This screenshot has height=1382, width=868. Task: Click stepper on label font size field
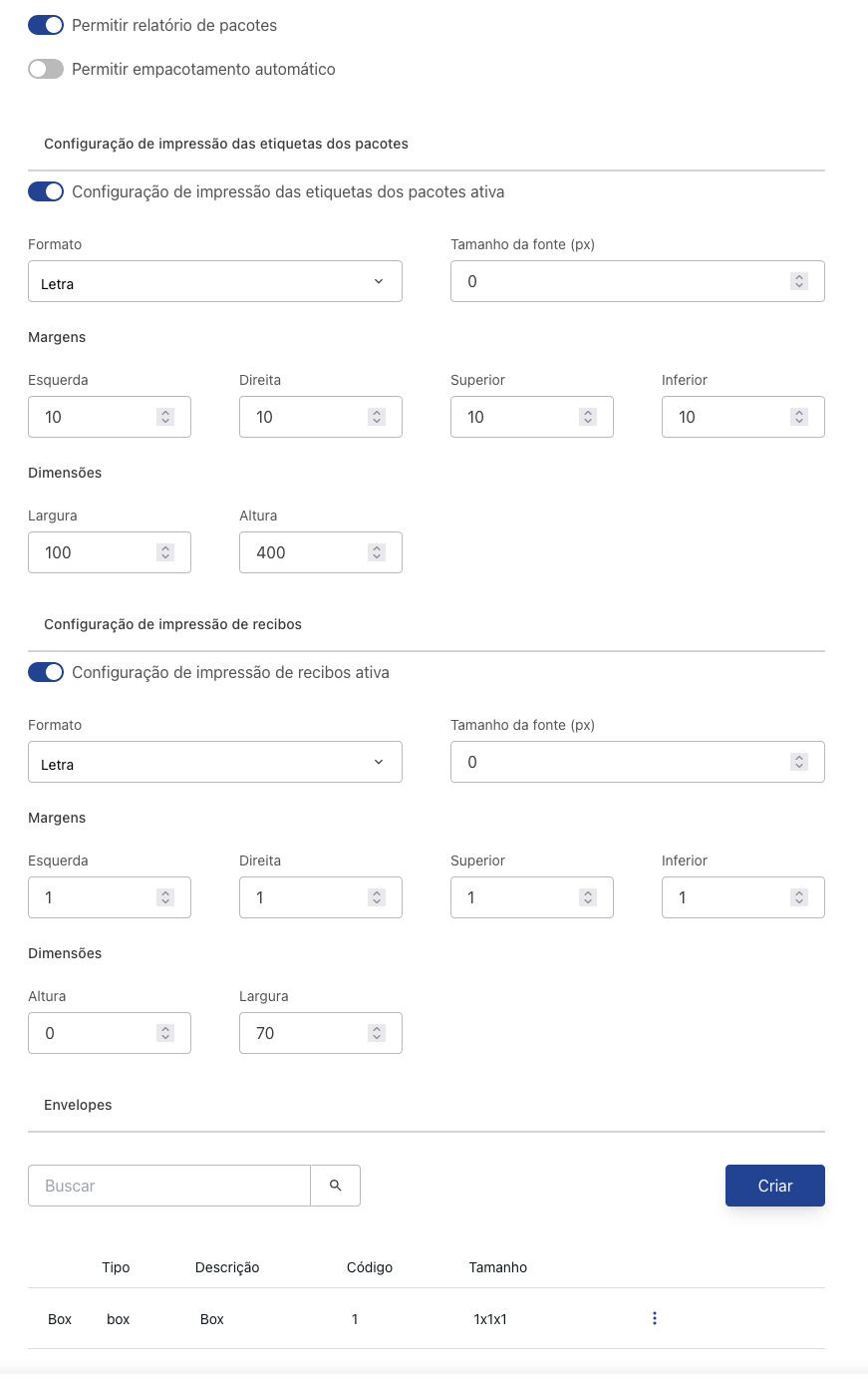tap(798, 281)
